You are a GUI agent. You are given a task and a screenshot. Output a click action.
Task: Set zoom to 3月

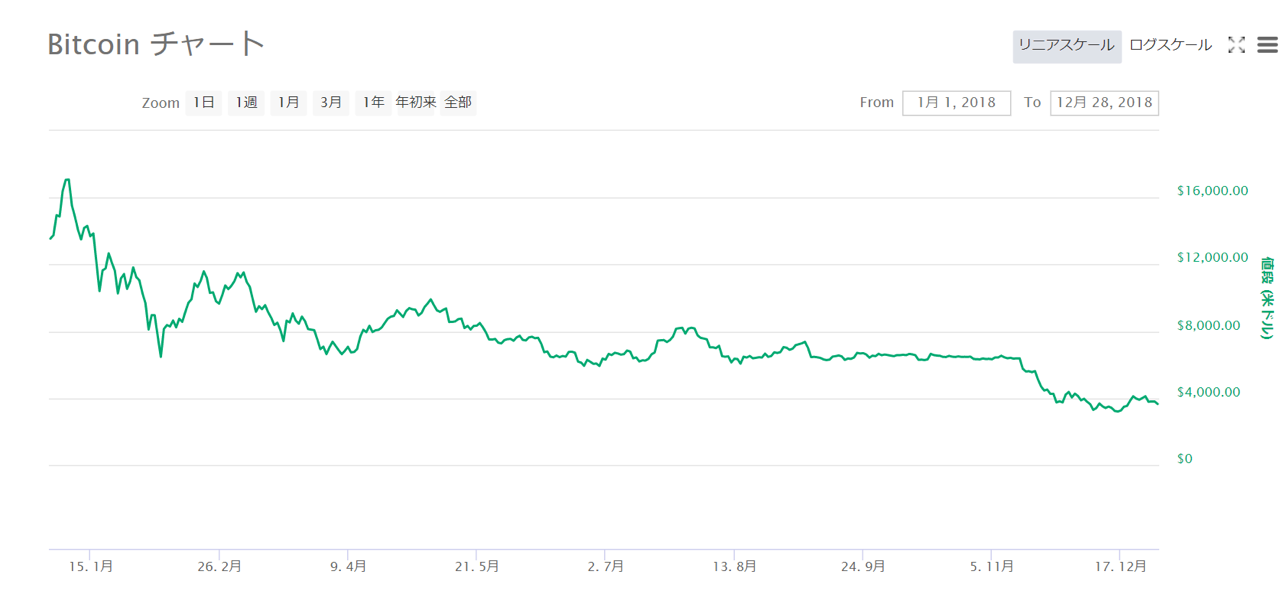pos(331,102)
